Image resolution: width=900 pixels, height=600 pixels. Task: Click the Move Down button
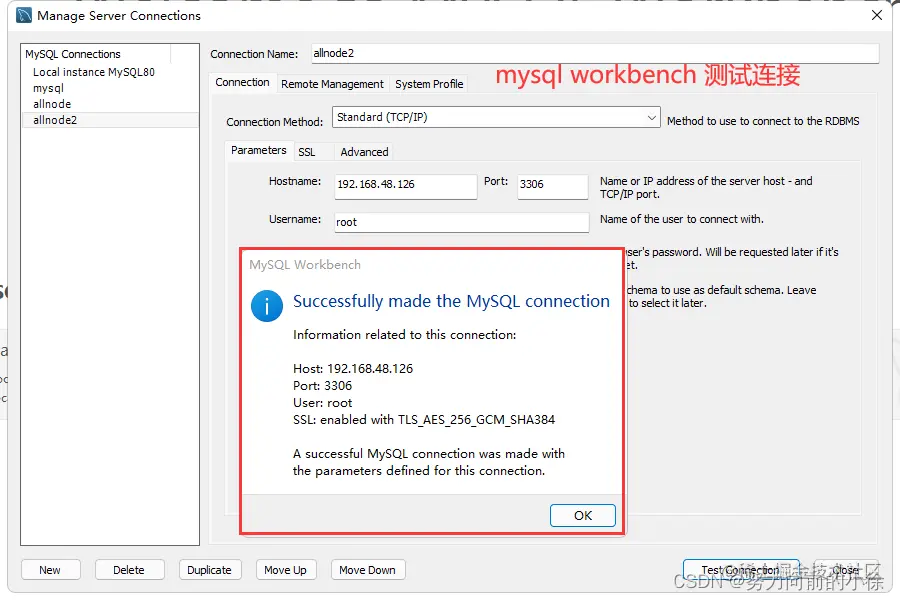point(367,570)
